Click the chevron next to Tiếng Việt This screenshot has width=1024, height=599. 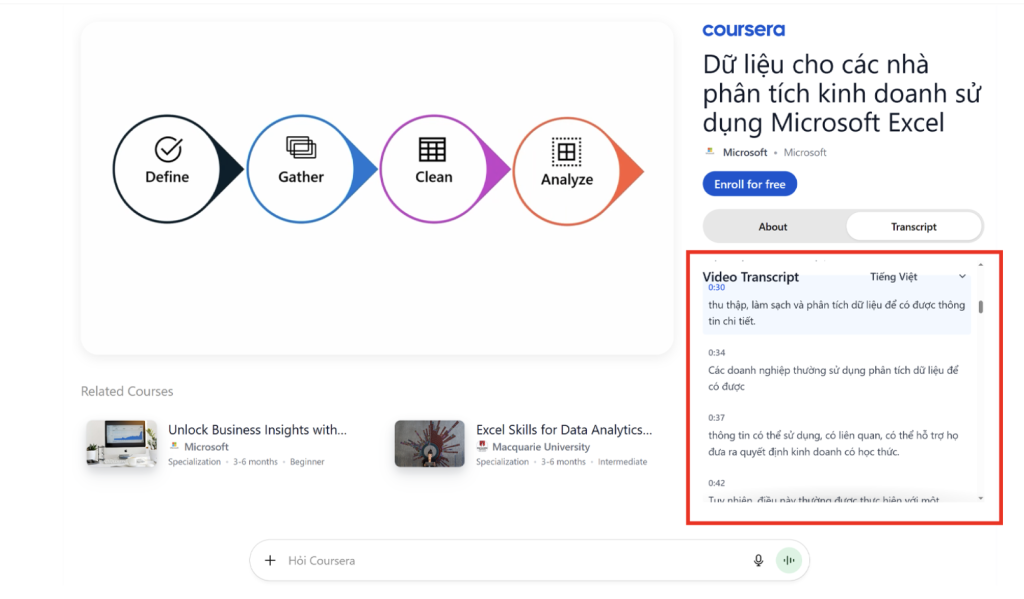pyautogui.click(x=962, y=277)
